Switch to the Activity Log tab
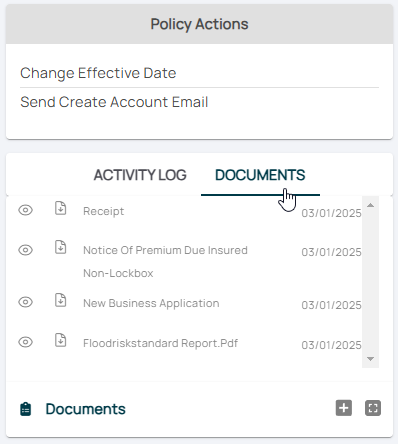 point(140,175)
